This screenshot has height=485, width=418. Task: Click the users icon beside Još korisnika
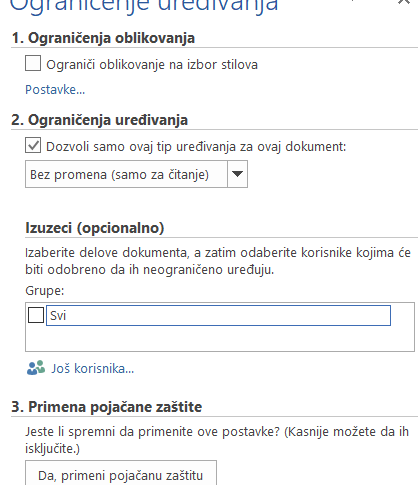36,368
